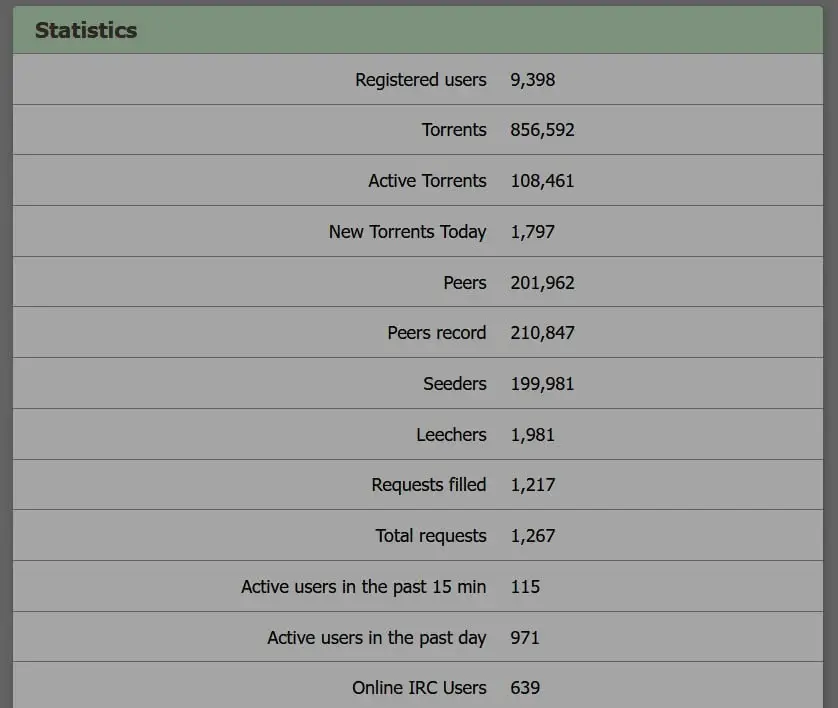Click the Statistics panel header
Screen dimensions: 838x708
86,30
